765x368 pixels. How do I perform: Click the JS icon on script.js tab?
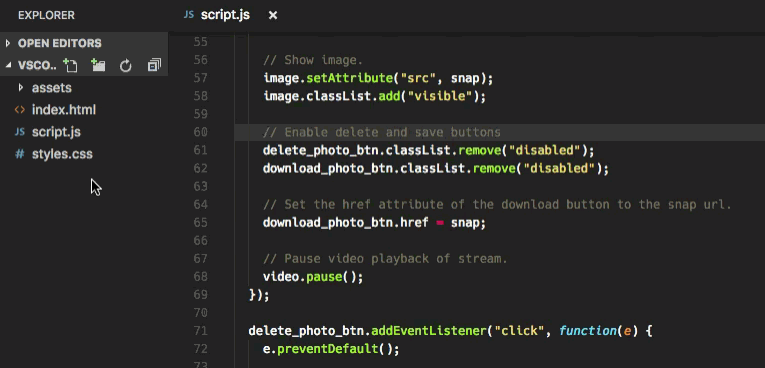[x=189, y=15]
